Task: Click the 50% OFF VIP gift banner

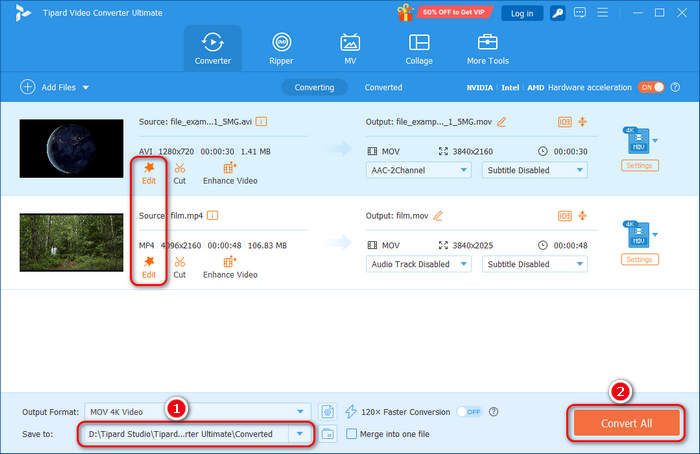Action: click(444, 12)
